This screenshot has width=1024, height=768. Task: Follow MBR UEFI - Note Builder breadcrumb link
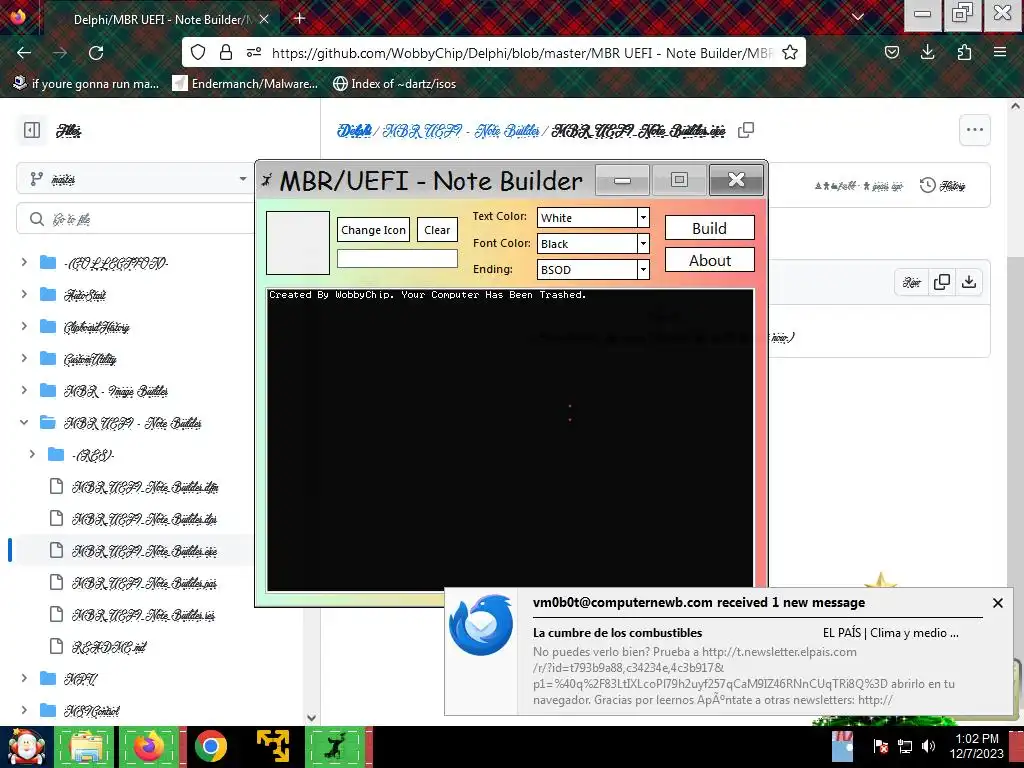461,131
